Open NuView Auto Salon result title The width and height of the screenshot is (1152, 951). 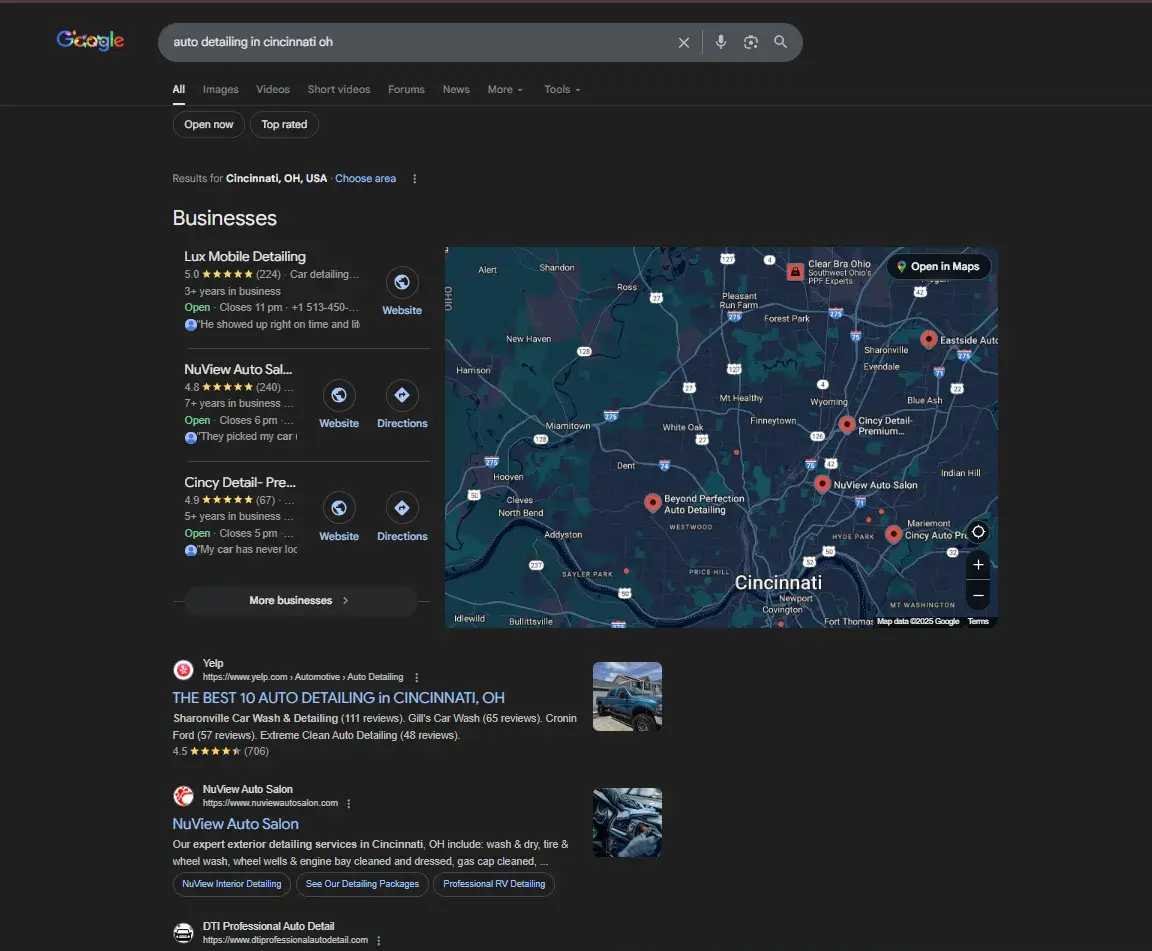[235, 824]
